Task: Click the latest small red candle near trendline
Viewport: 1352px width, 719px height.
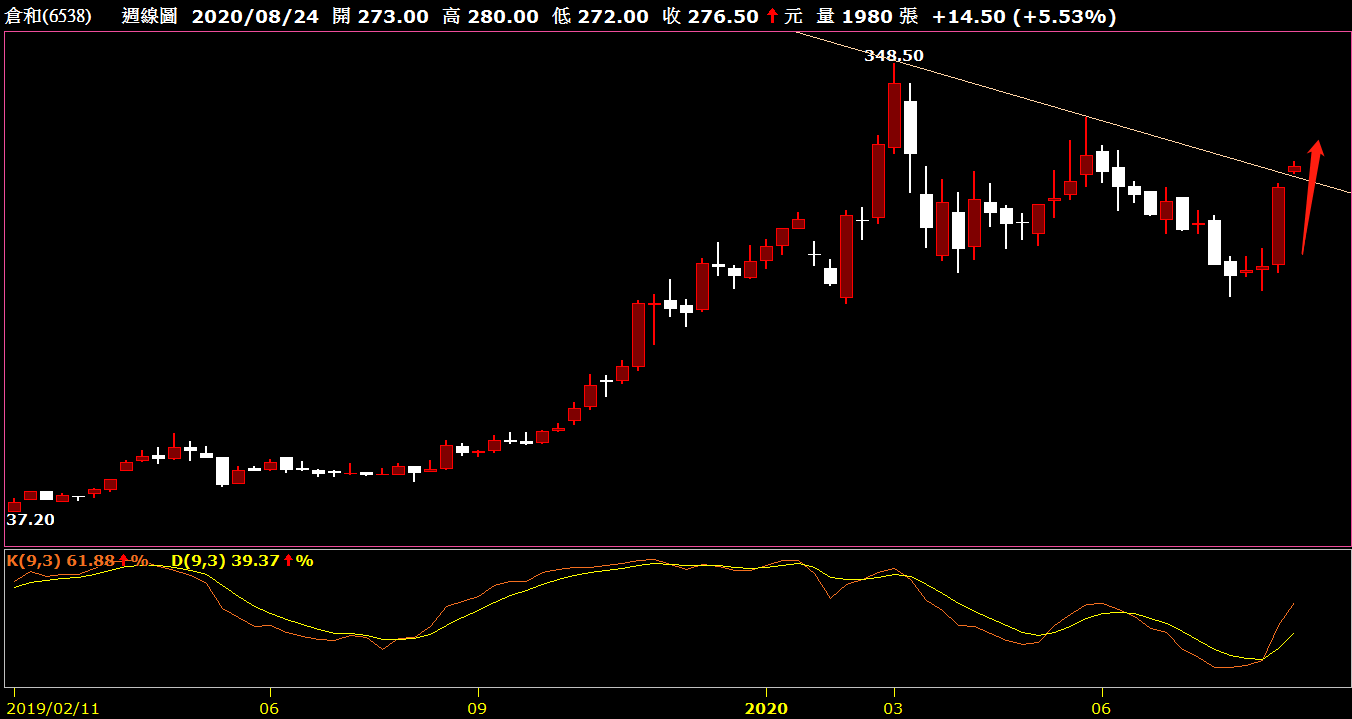Action: click(x=1294, y=168)
